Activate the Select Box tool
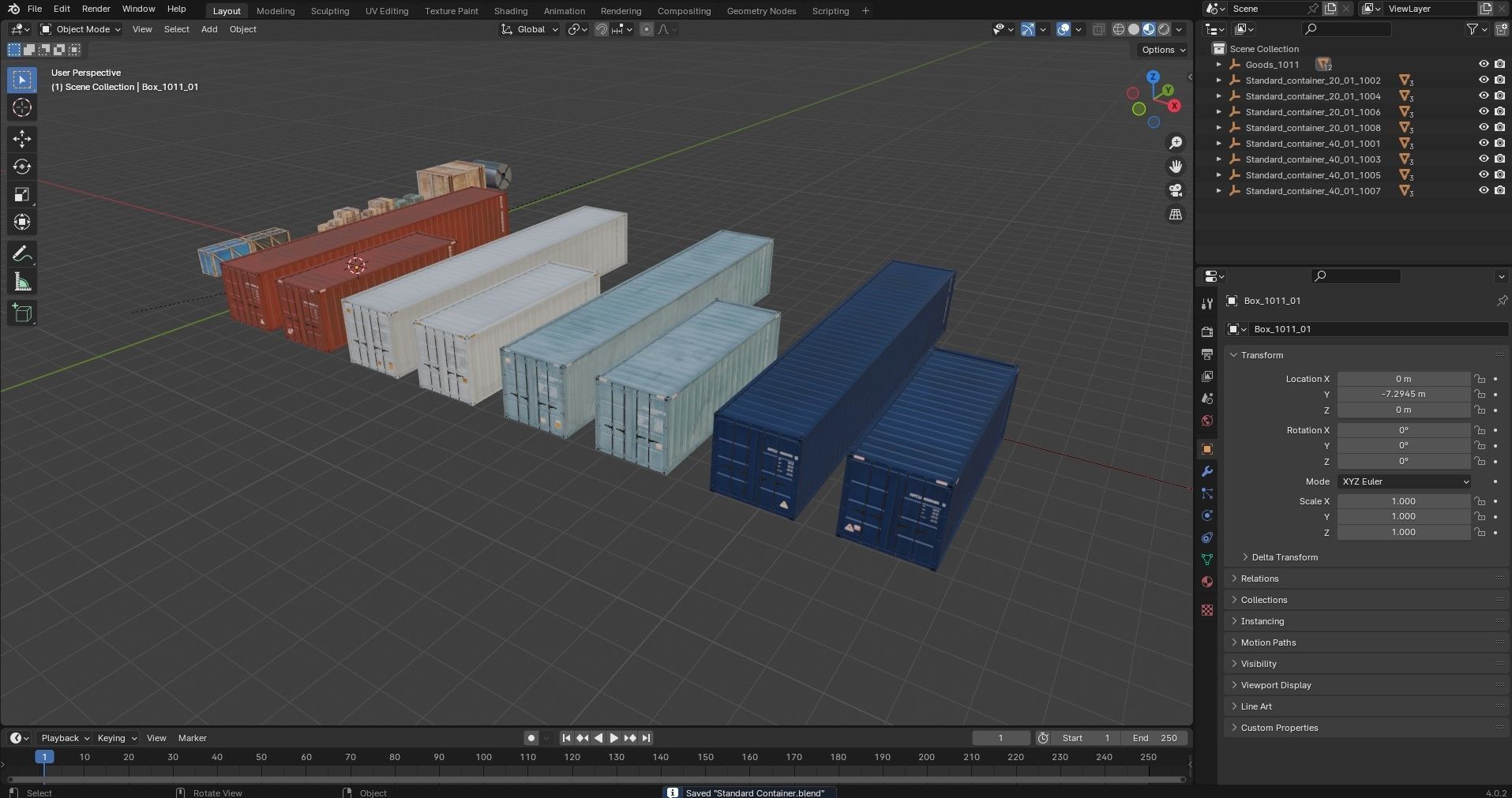Viewport: 1512px width, 798px height. (x=22, y=80)
